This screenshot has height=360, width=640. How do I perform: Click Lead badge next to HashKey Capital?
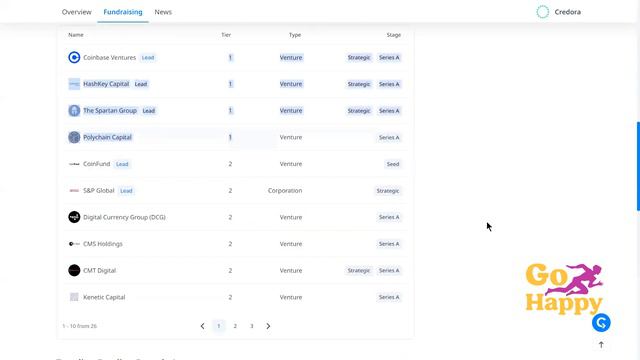tap(141, 84)
